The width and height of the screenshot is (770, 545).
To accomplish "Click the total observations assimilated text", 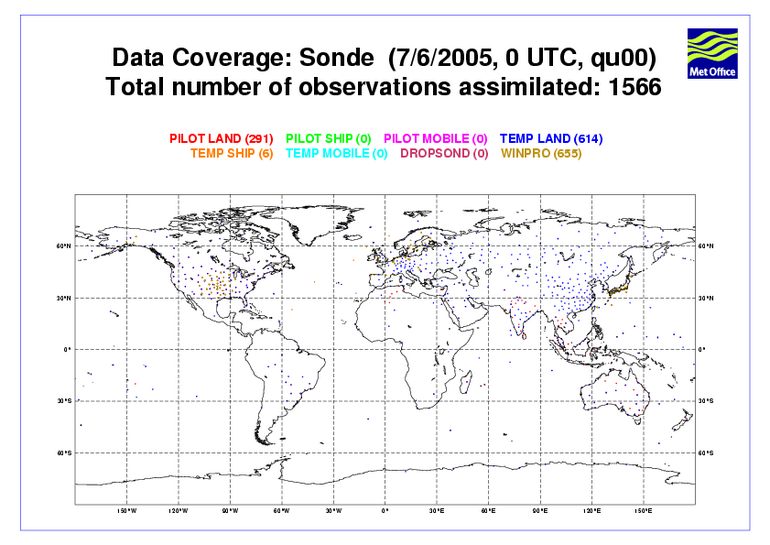I will click(383, 88).
